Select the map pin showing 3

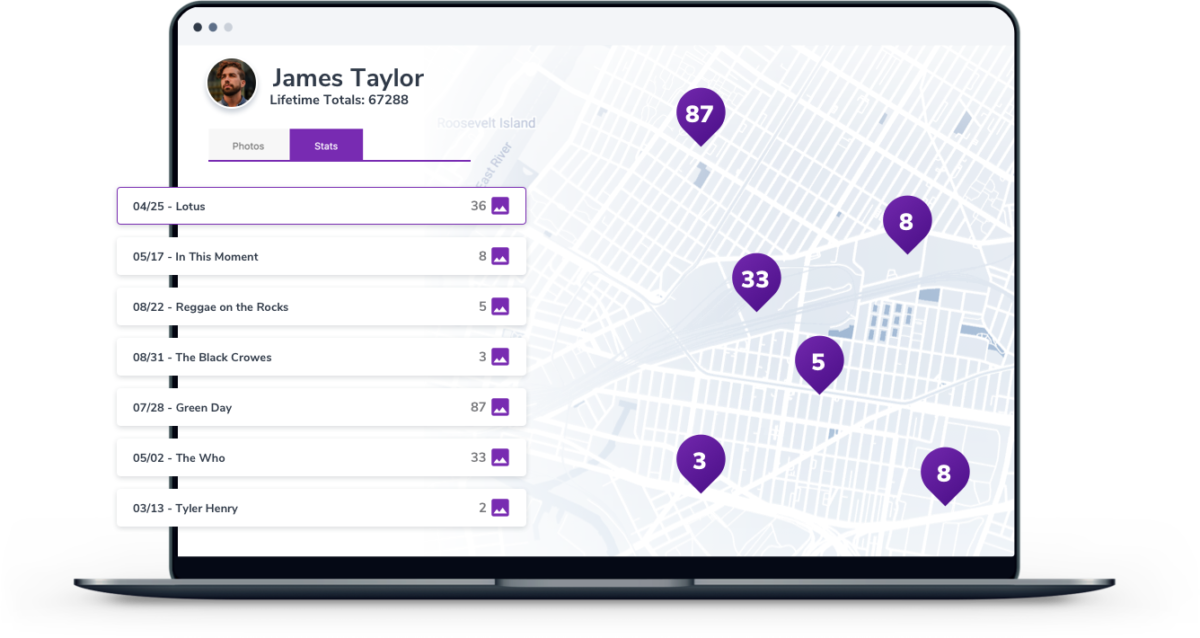(x=699, y=459)
